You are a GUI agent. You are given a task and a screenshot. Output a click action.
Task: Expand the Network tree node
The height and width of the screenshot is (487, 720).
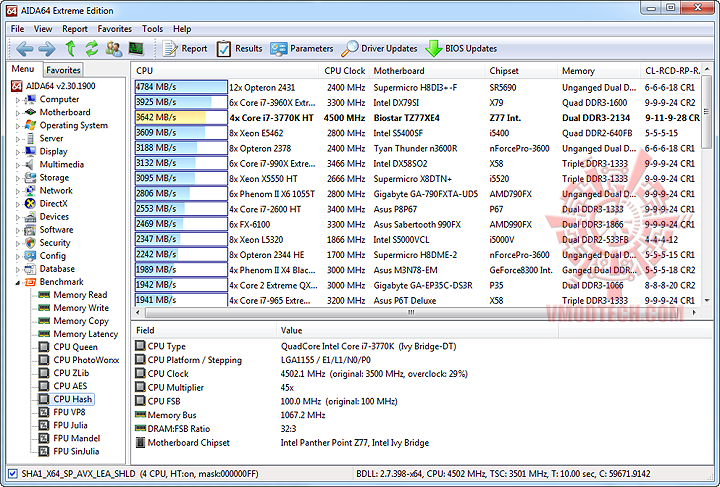coord(18,191)
